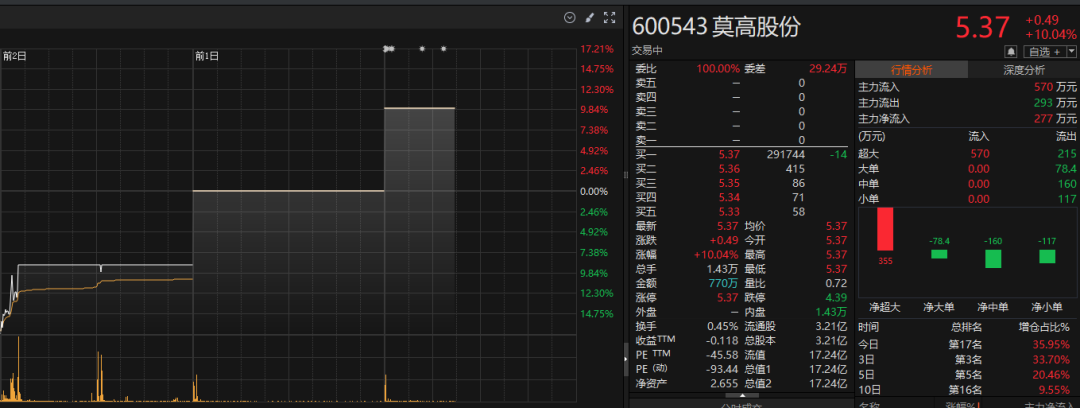Click 流通股 value 3.21亿
Viewport: 1080px width, 408px height.
point(831,326)
